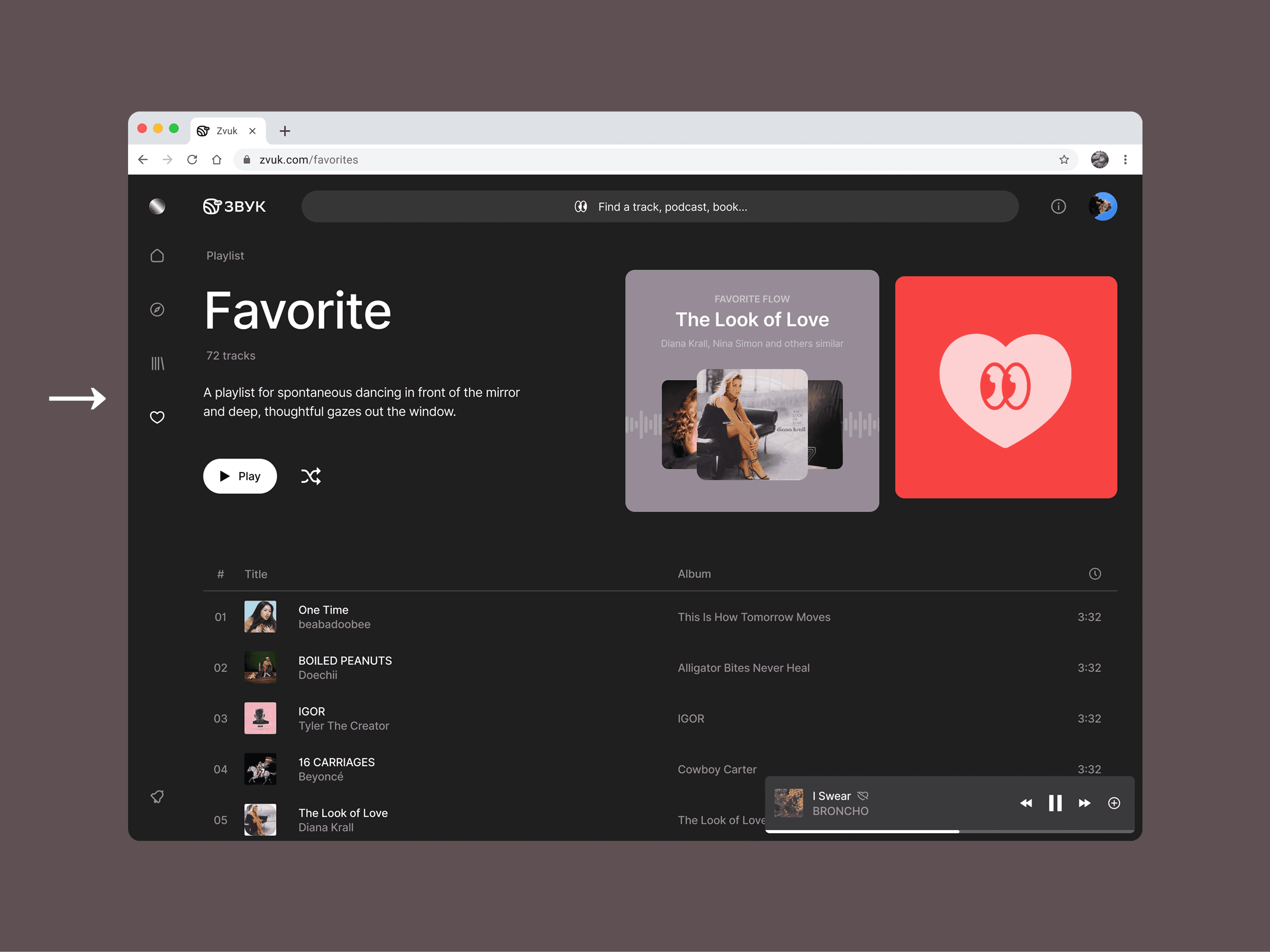Toggle the dislike icon next to I Swear
1270x952 pixels.
pyautogui.click(x=862, y=796)
